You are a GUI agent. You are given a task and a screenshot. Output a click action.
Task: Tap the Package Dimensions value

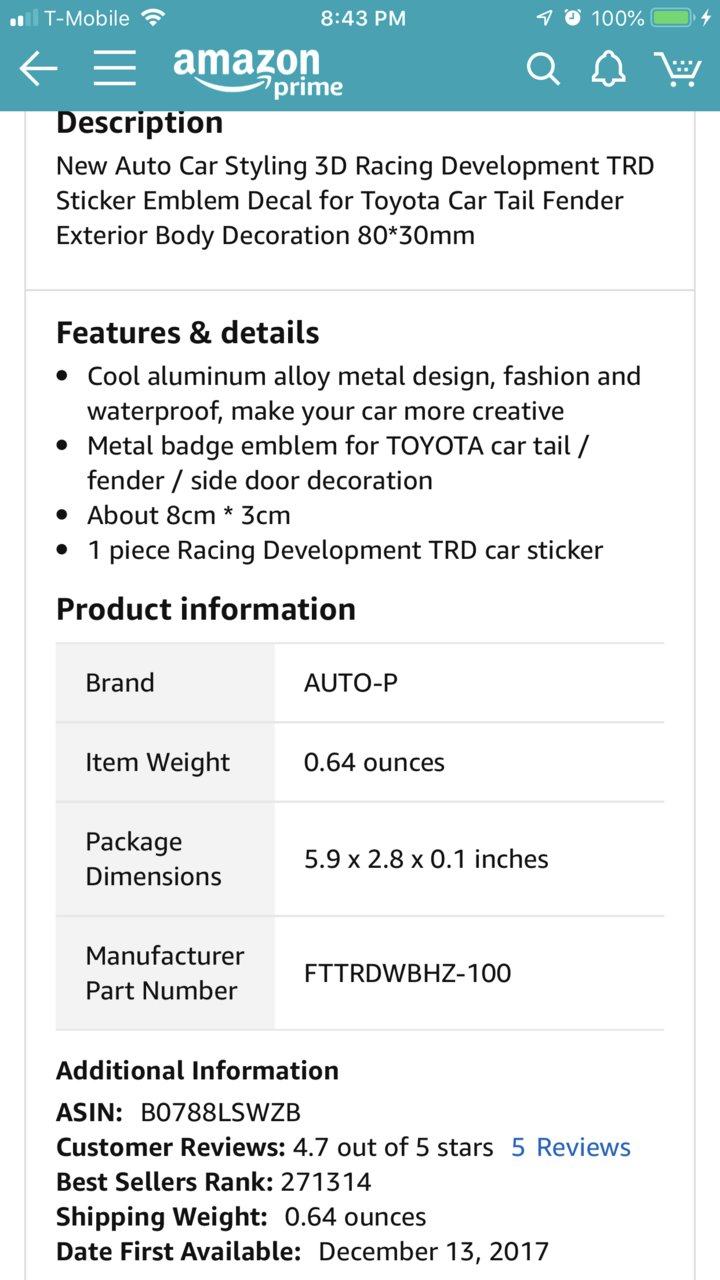click(x=426, y=859)
